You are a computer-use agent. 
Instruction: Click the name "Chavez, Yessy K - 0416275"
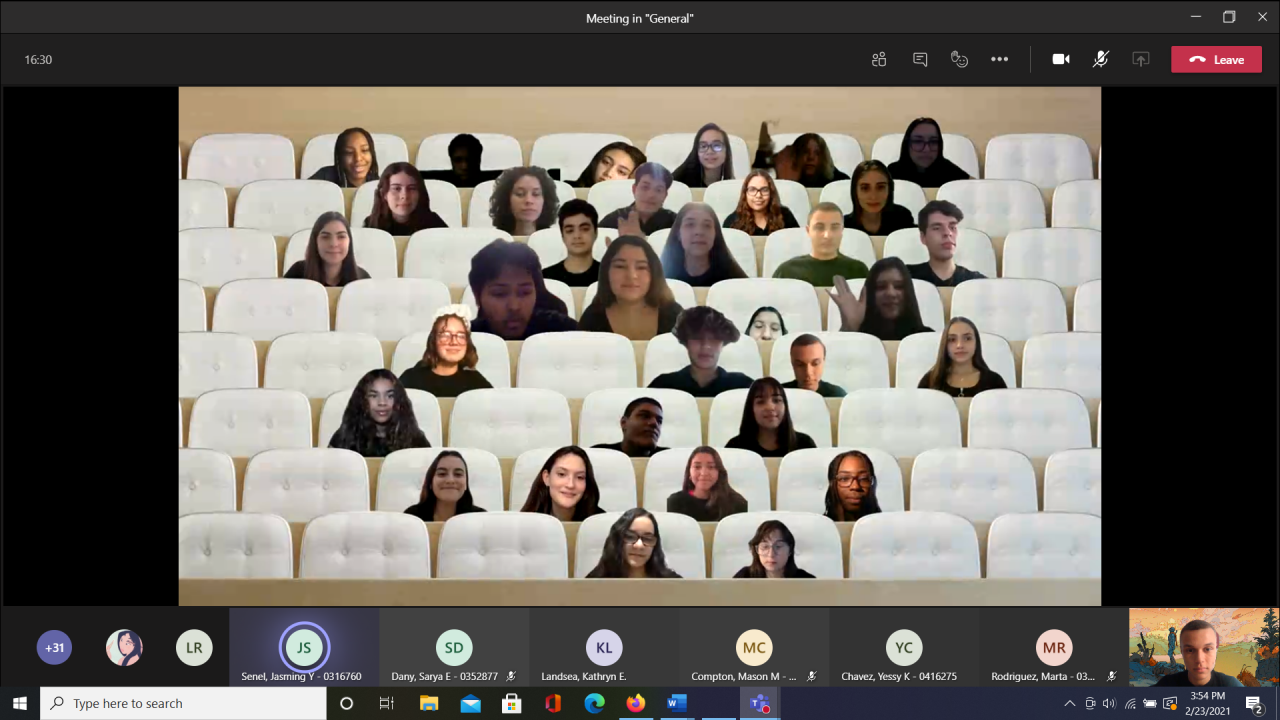pyautogui.click(x=899, y=677)
